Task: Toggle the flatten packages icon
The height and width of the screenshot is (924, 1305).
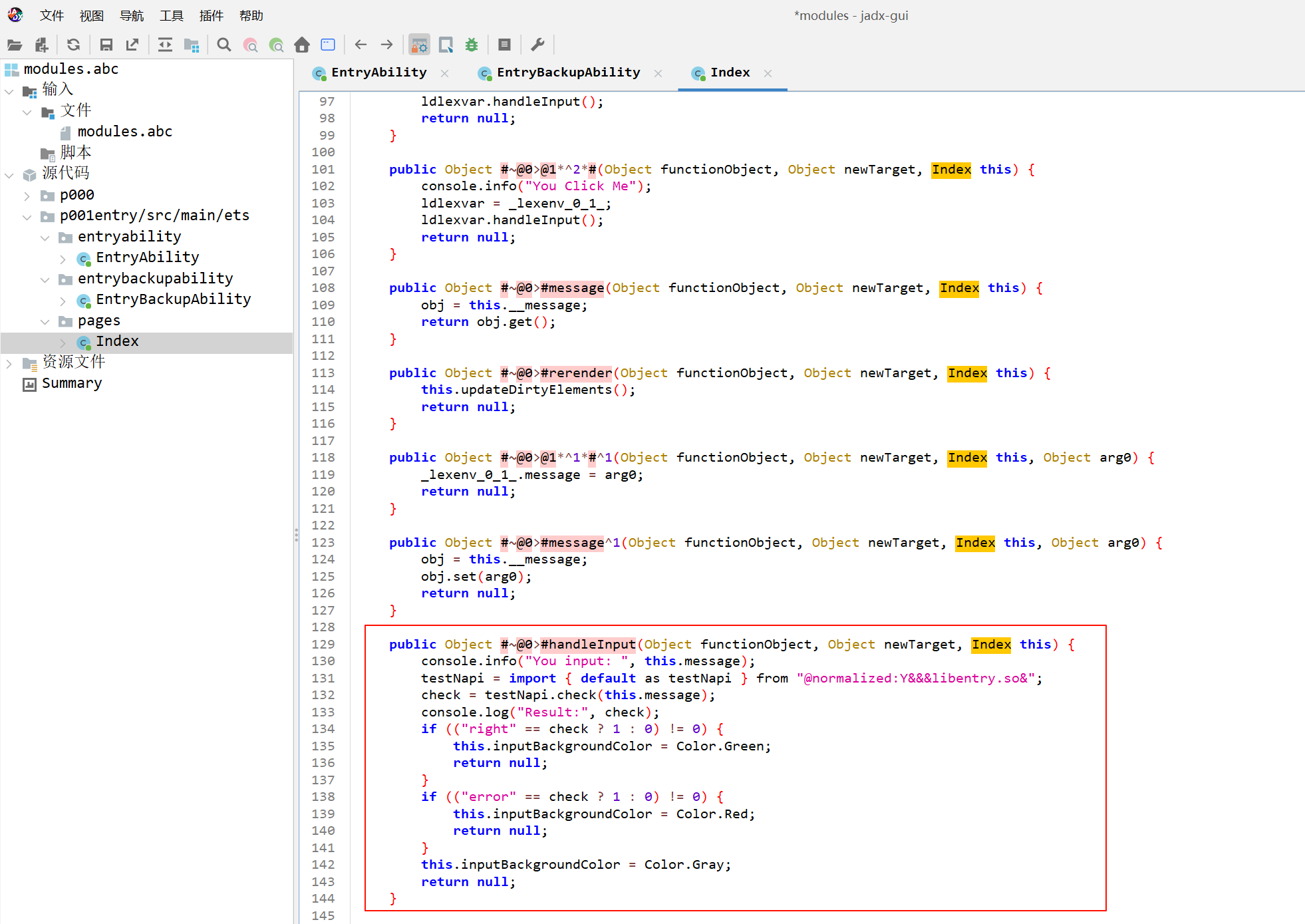Action: [x=192, y=45]
